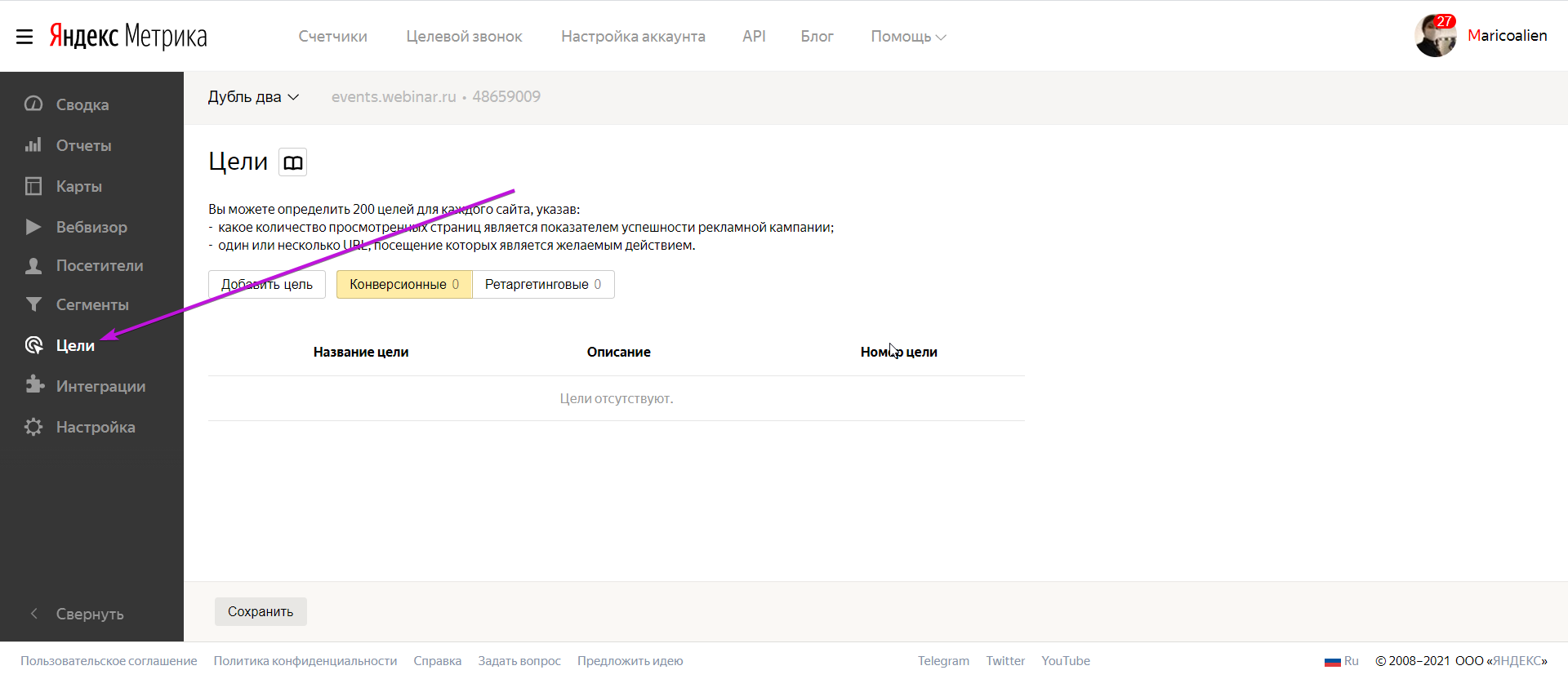The image size is (1568, 679).
Task: Click the events.webinar.ru site address
Action: tap(394, 96)
